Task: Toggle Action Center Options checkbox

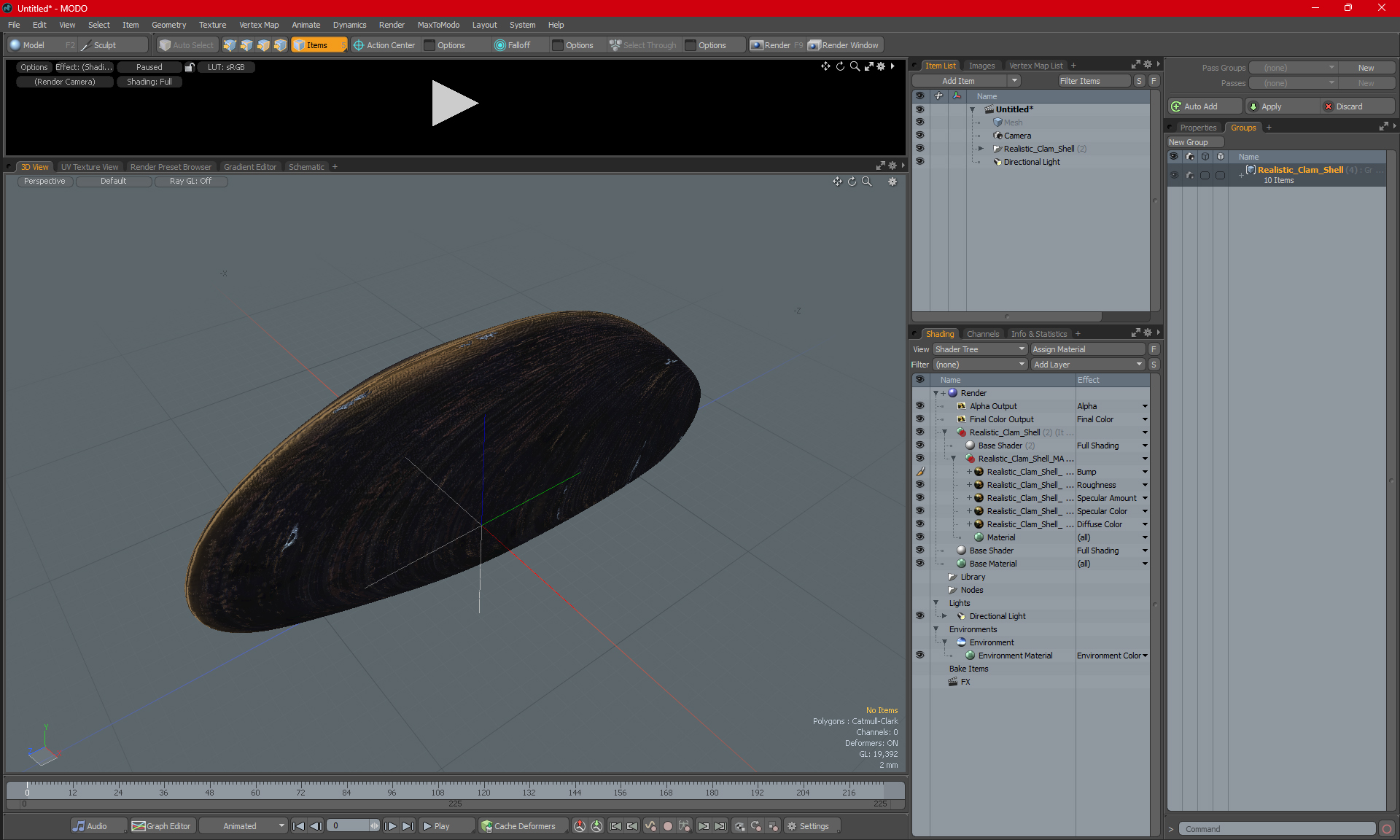Action: click(x=430, y=45)
